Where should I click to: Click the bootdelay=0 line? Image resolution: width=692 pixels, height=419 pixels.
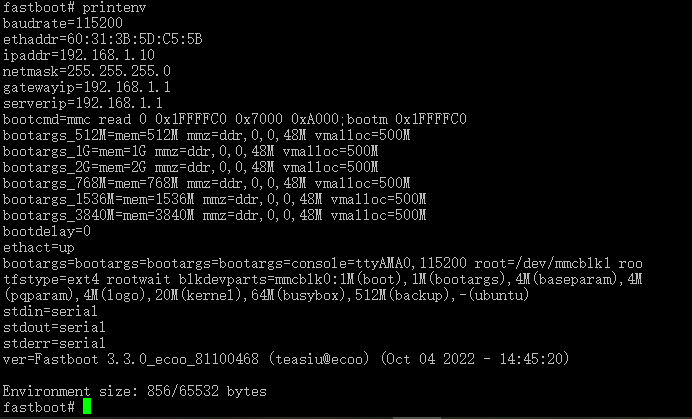coord(47,231)
